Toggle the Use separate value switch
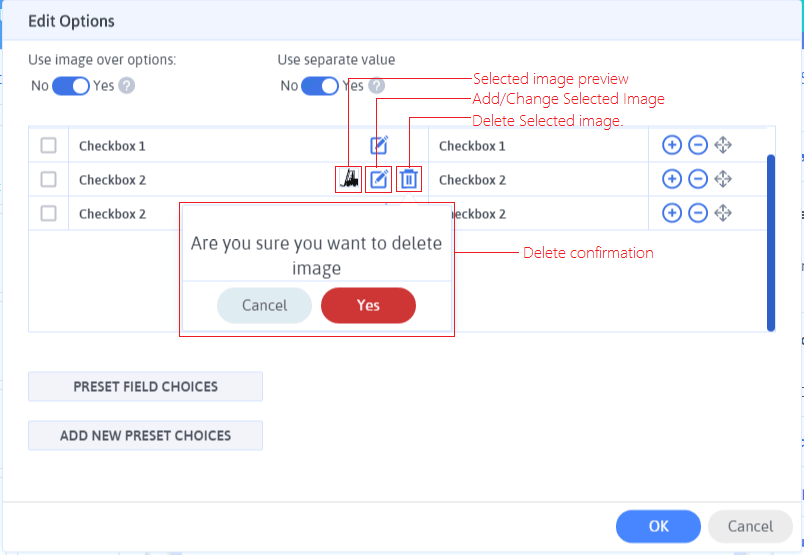 pyautogui.click(x=320, y=86)
